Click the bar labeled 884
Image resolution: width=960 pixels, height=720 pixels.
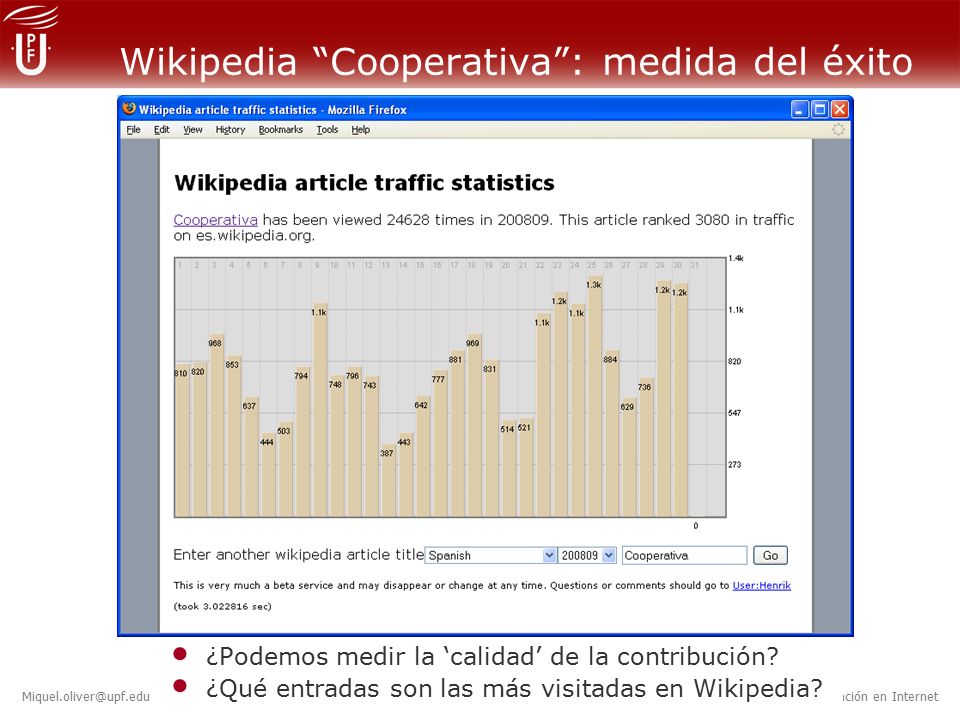[x=610, y=434]
